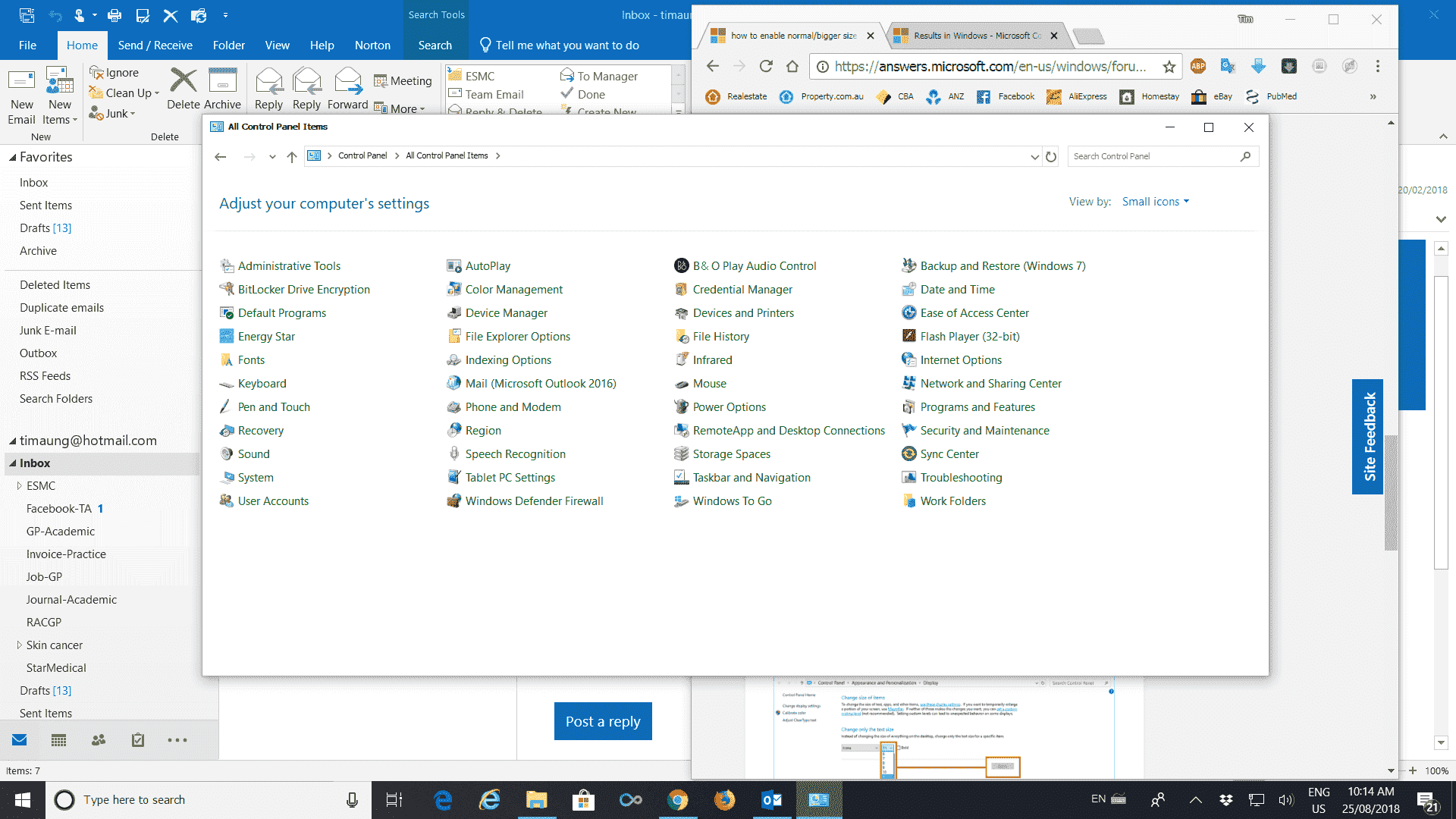Expand ESMC folder in Outlook tree
Viewport: 1456px width, 819px height.
(19, 486)
